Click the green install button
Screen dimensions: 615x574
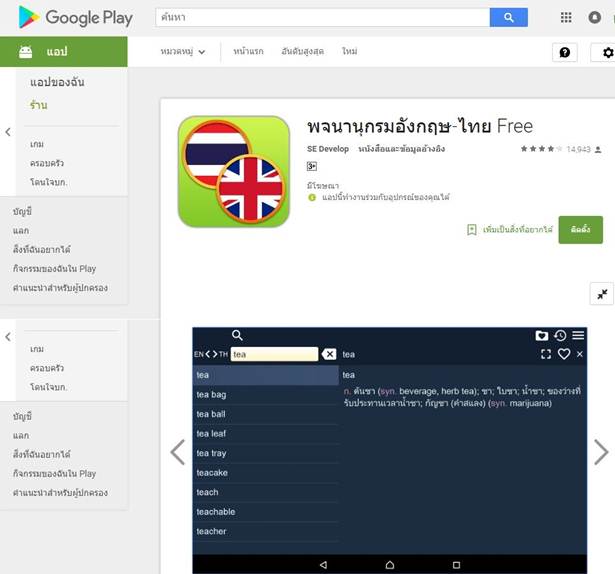click(x=580, y=230)
